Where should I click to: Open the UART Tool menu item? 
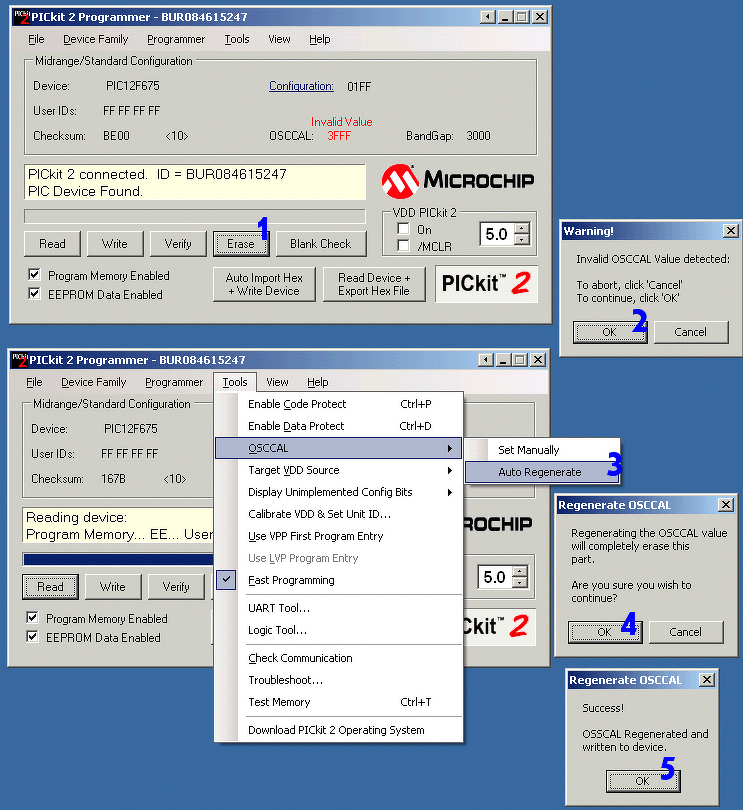(x=339, y=608)
